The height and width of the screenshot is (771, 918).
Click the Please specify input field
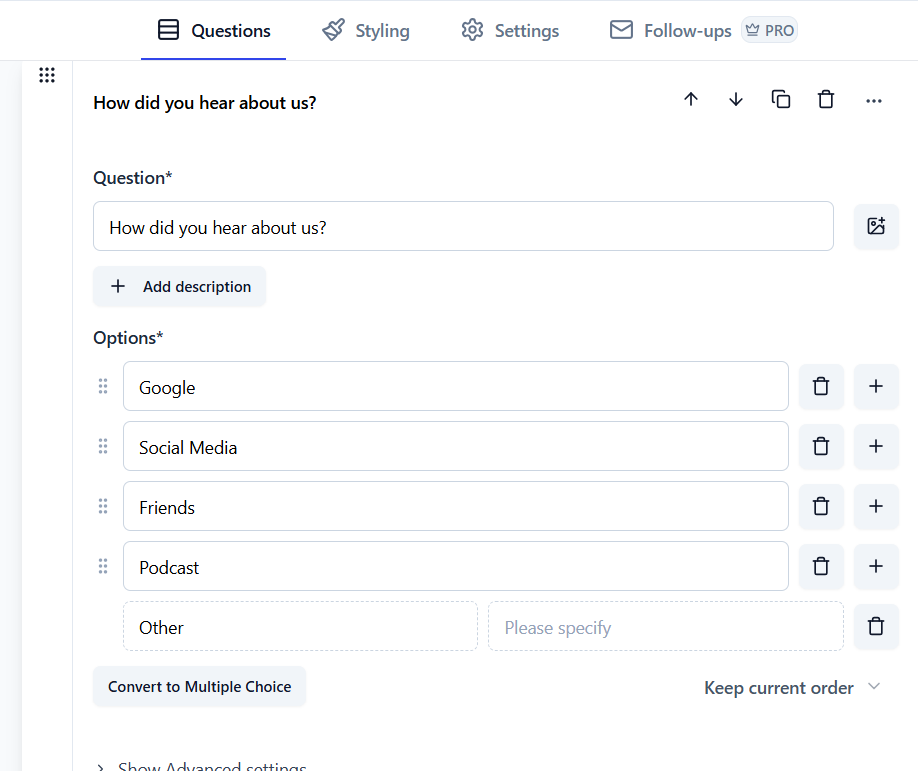tap(665, 627)
